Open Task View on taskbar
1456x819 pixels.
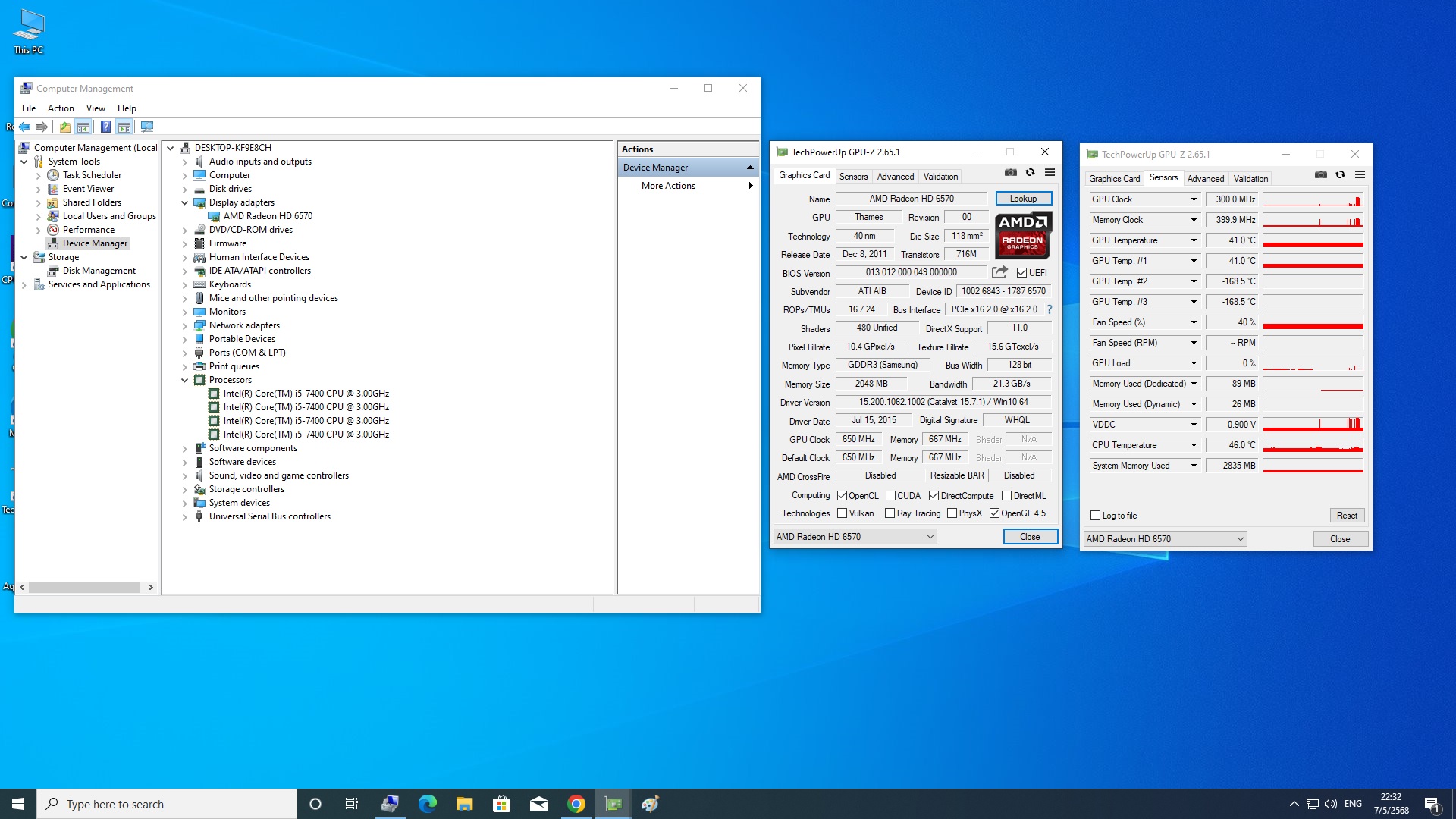[x=352, y=804]
